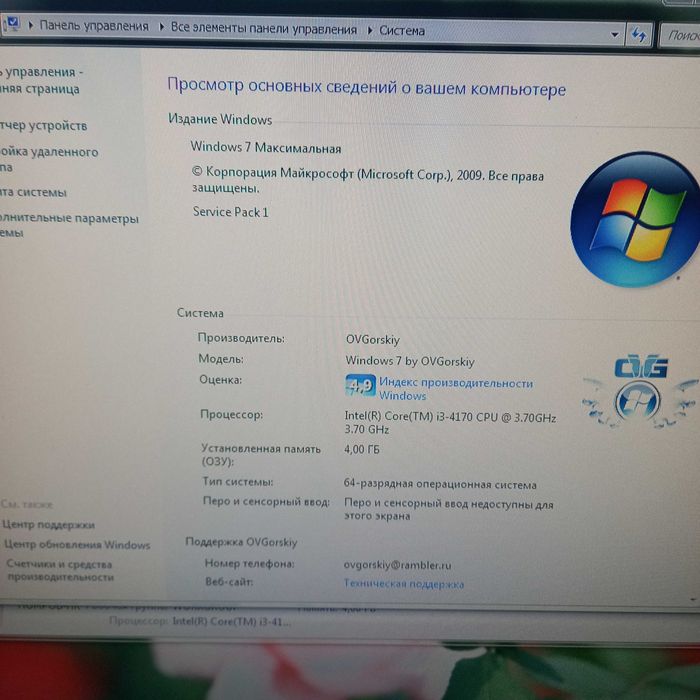Click the Windows 7 logo orb image

coord(635,219)
